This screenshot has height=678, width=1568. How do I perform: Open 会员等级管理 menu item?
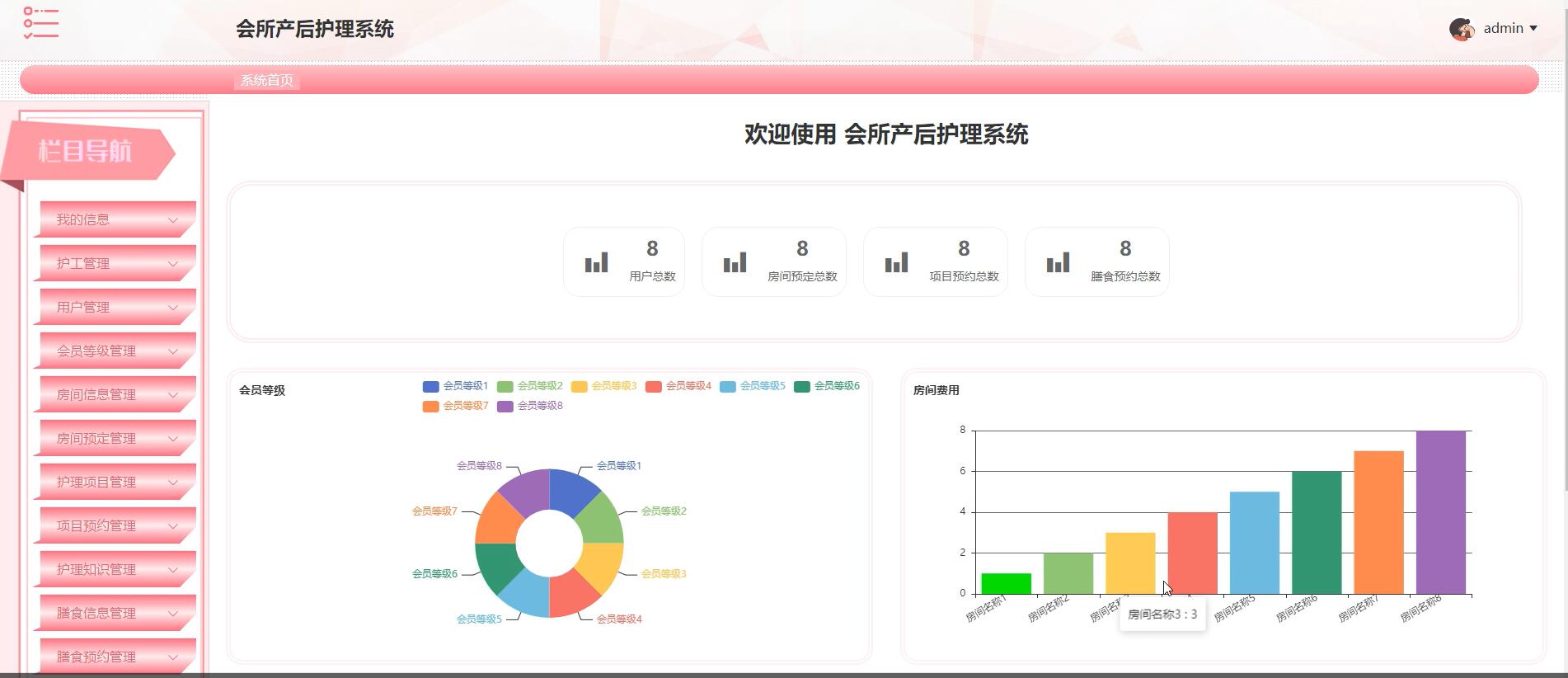(115, 351)
